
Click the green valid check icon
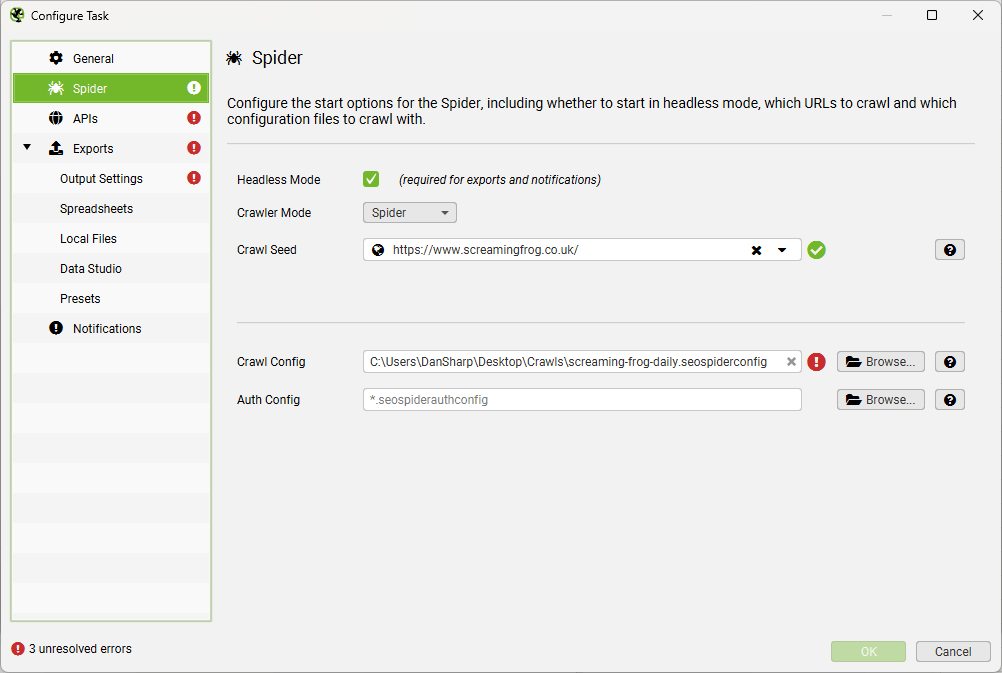[817, 250]
